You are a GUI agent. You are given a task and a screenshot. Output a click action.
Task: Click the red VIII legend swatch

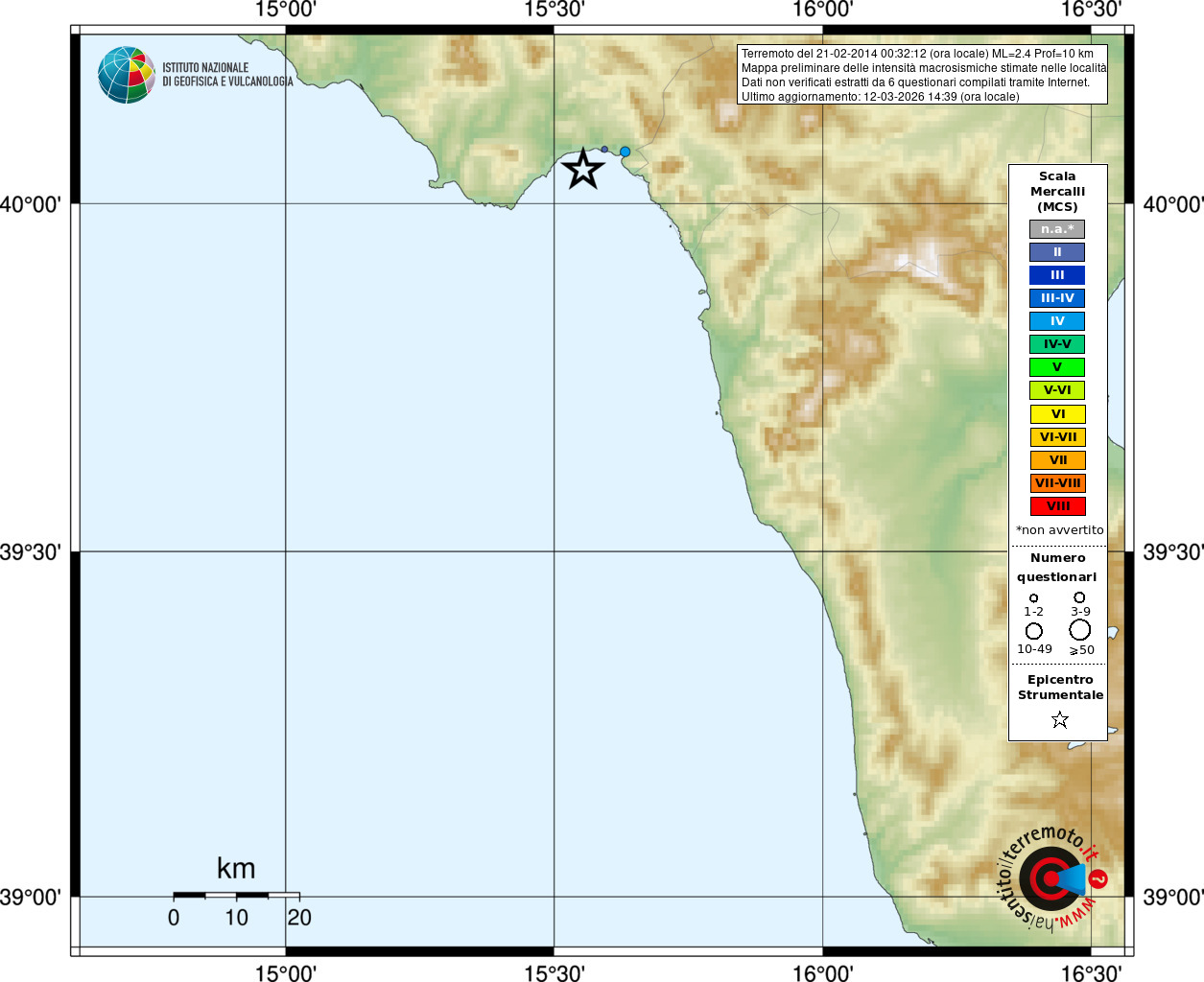pyautogui.click(x=1058, y=506)
